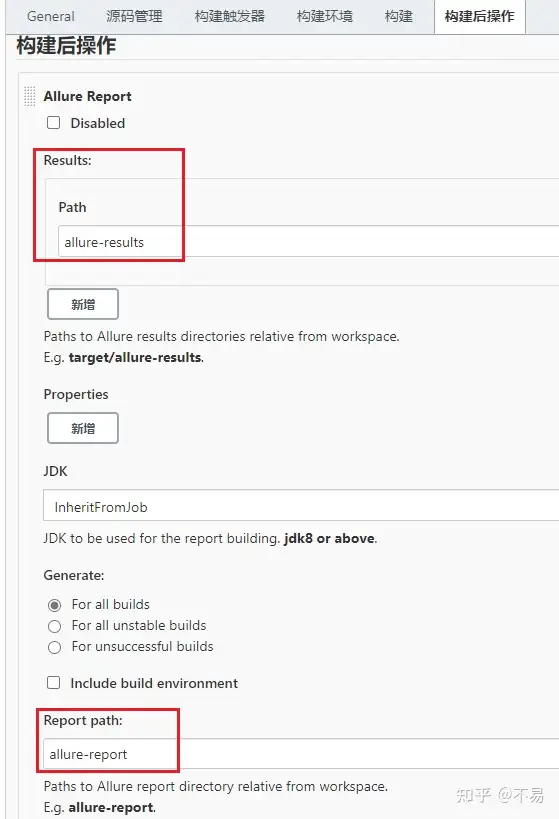Screen dimensions: 559x819
Task: Select For all builds option
Action: pos(54,605)
